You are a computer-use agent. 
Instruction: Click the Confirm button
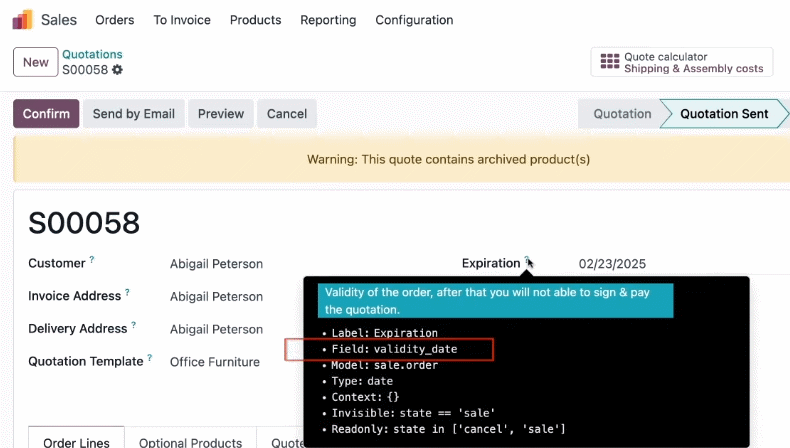tap(46, 113)
